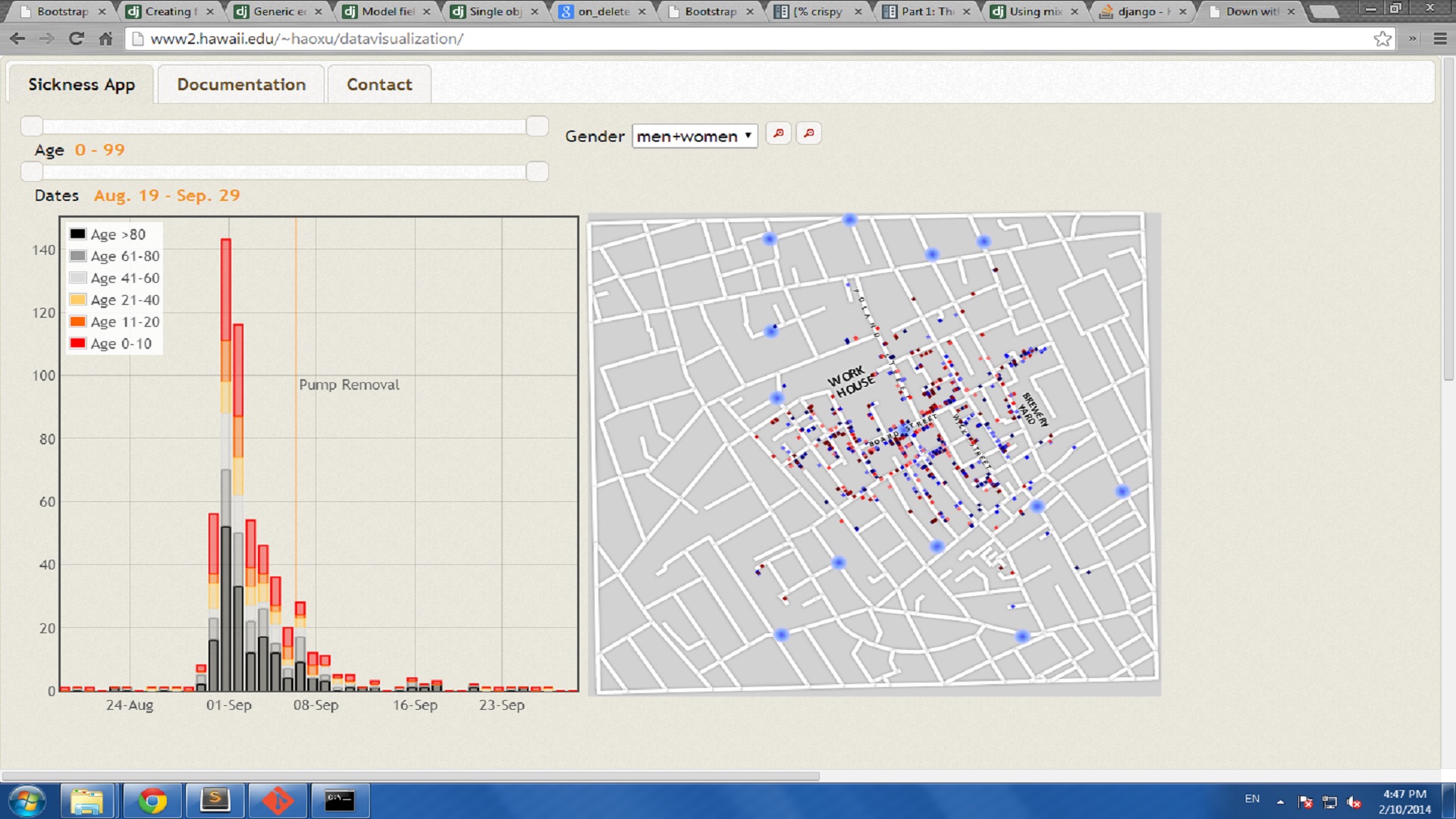Click the BREWERY YARD map label

pos(1034,409)
